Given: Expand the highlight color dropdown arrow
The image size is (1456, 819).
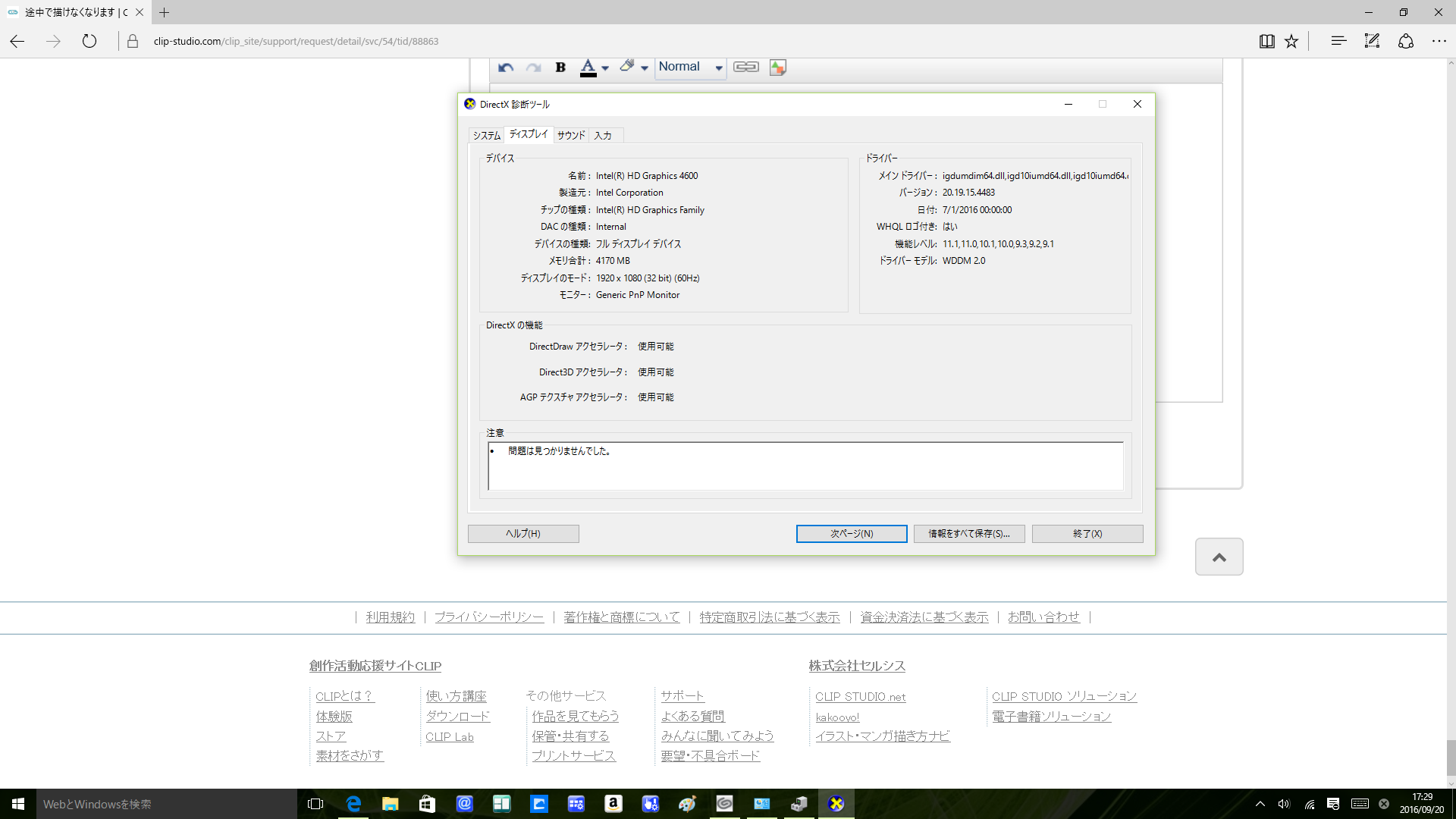Looking at the screenshot, I should point(645,68).
